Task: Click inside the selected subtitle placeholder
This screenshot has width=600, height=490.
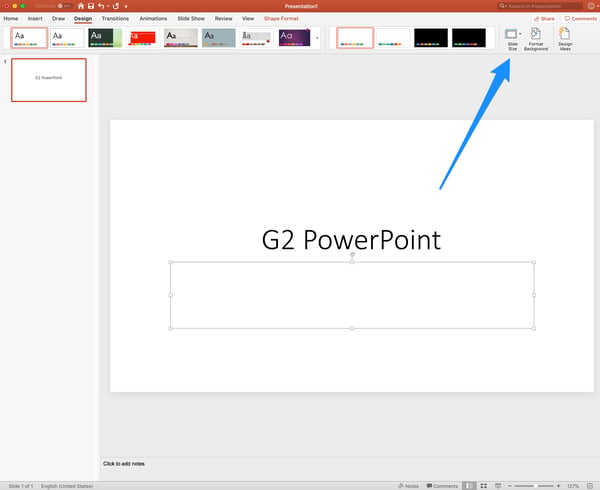Action: 352,295
